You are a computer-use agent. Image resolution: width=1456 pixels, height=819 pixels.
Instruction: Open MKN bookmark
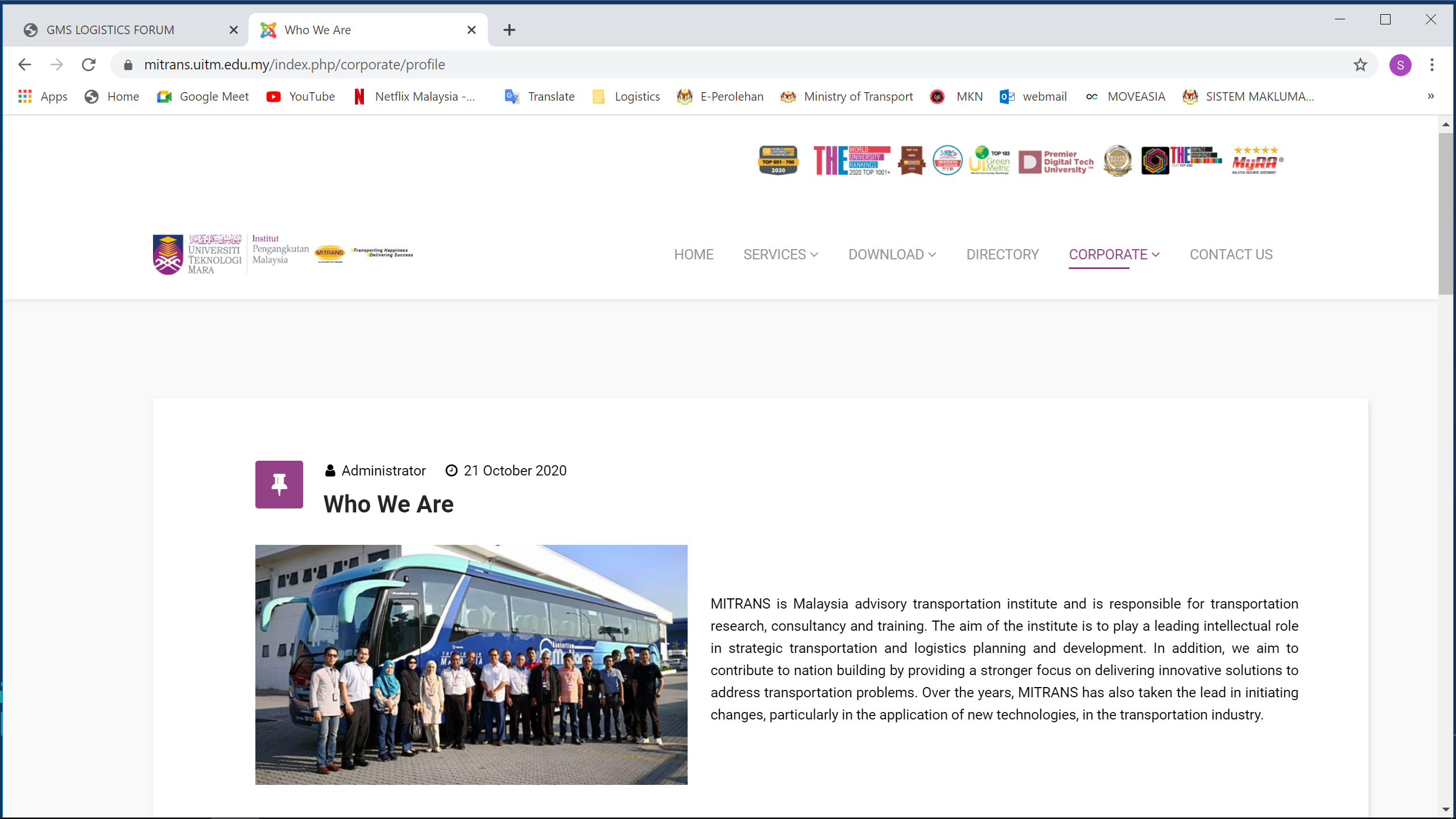[x=957, y=97]
